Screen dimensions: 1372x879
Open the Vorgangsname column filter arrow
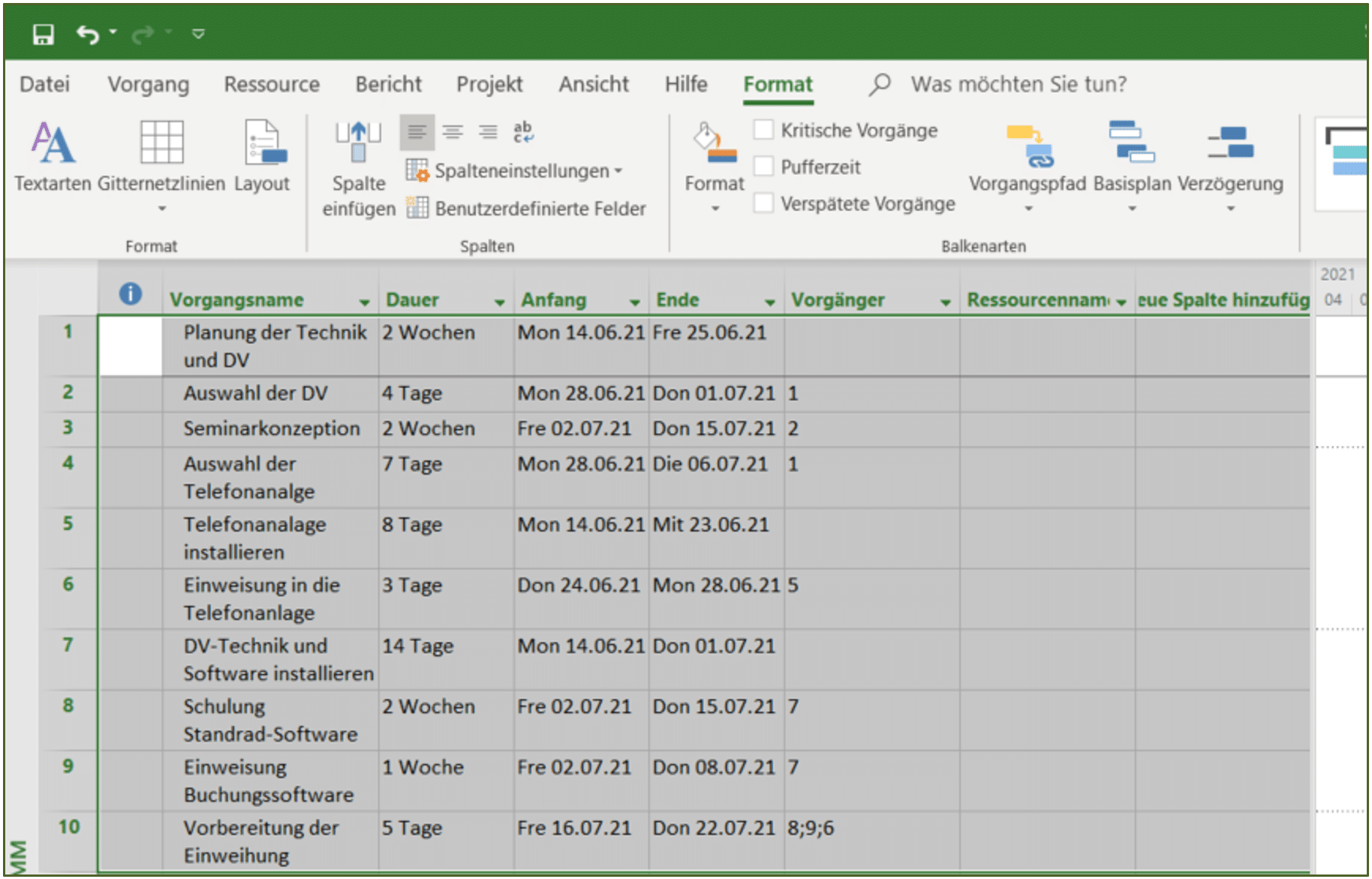pyautogui.click(x=364, y=302)
